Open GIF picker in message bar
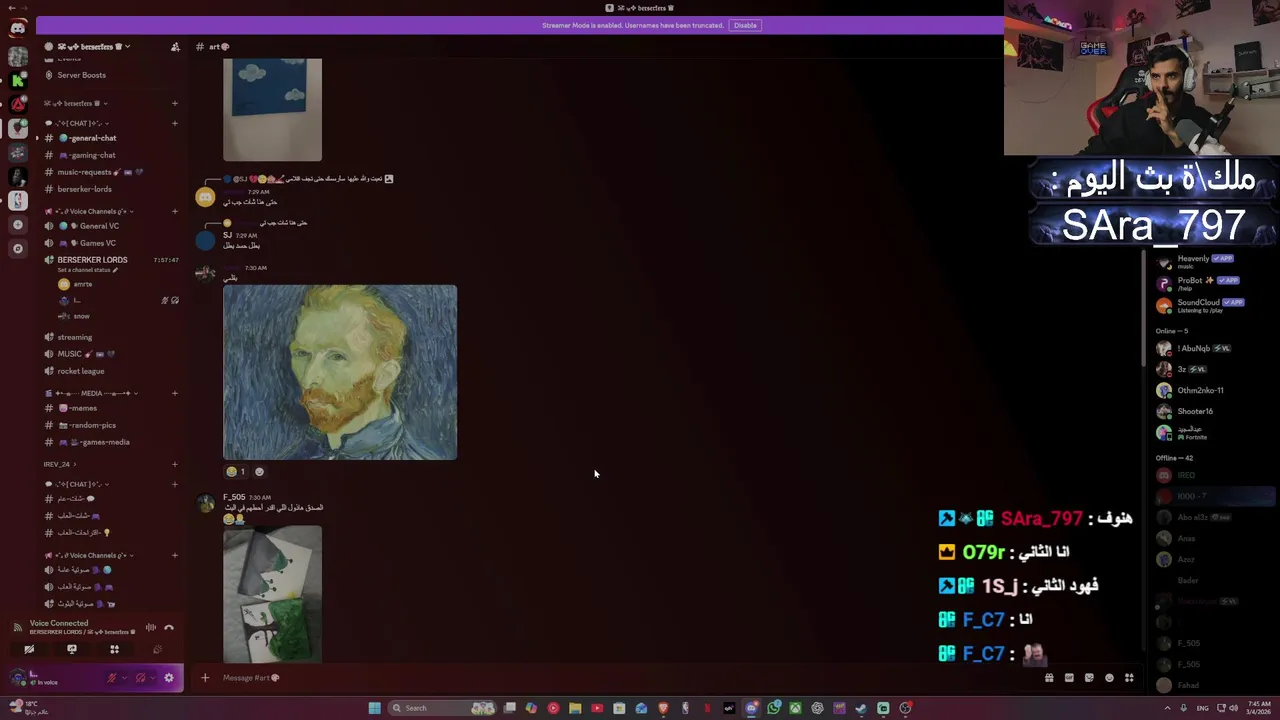Viewport: 1280px width, 720px height. [x=1069, y=678]
